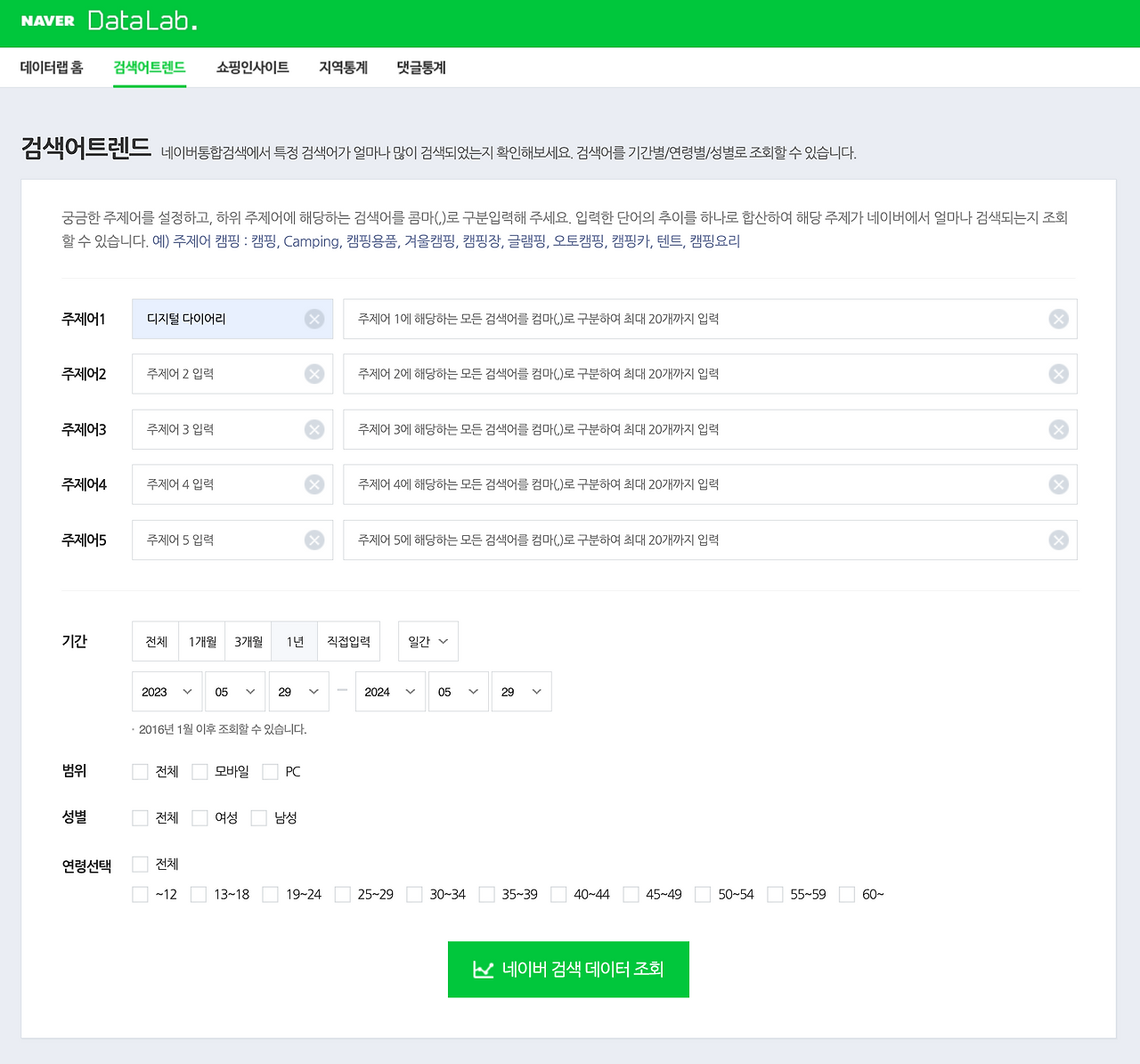Click the 네이버 검색 데이터 조회 button

click(568, 970)
